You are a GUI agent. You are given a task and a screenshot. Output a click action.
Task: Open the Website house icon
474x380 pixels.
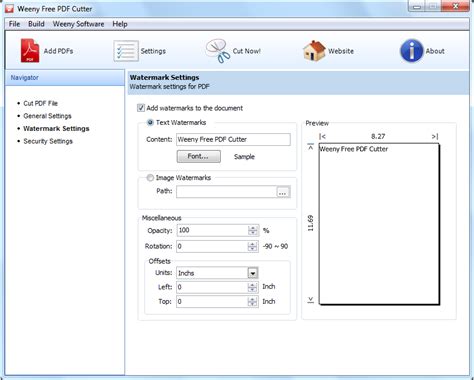[x=314, y=51]
